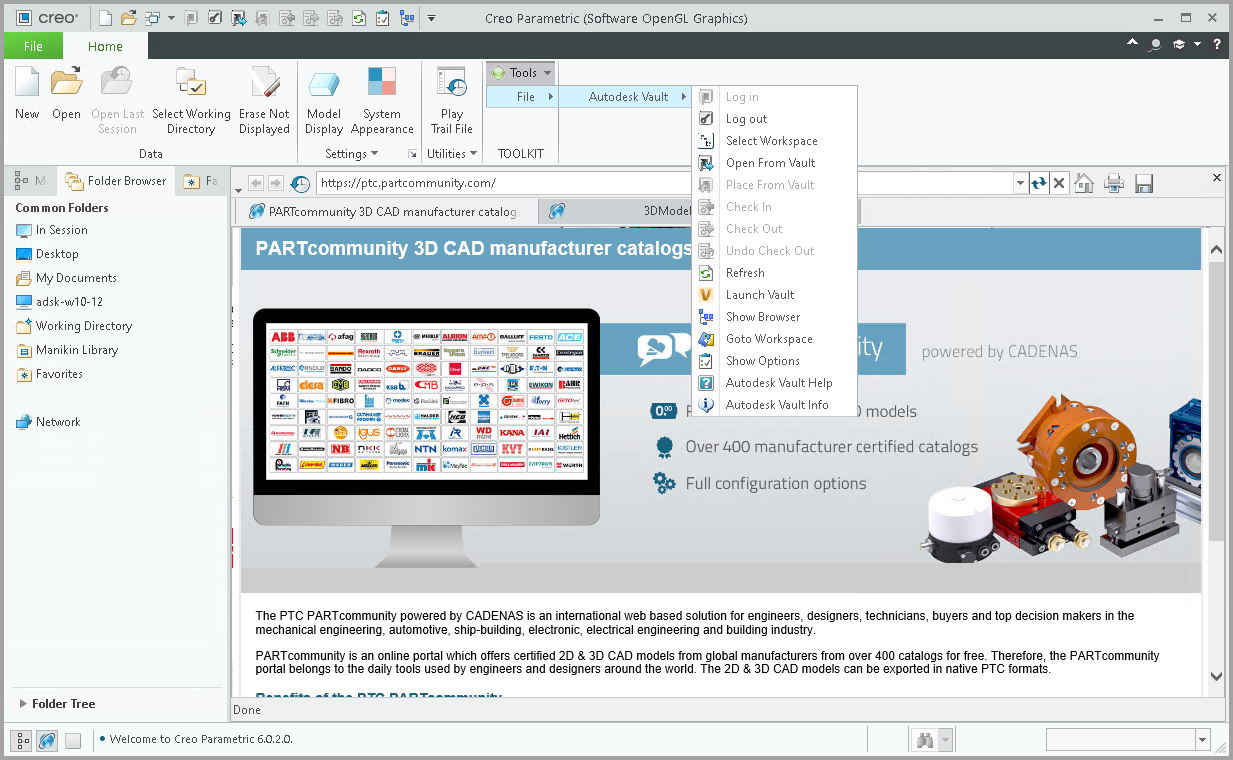Create a new file with New icon
Screen dimensions: 1233x760
tap(27, 92)
